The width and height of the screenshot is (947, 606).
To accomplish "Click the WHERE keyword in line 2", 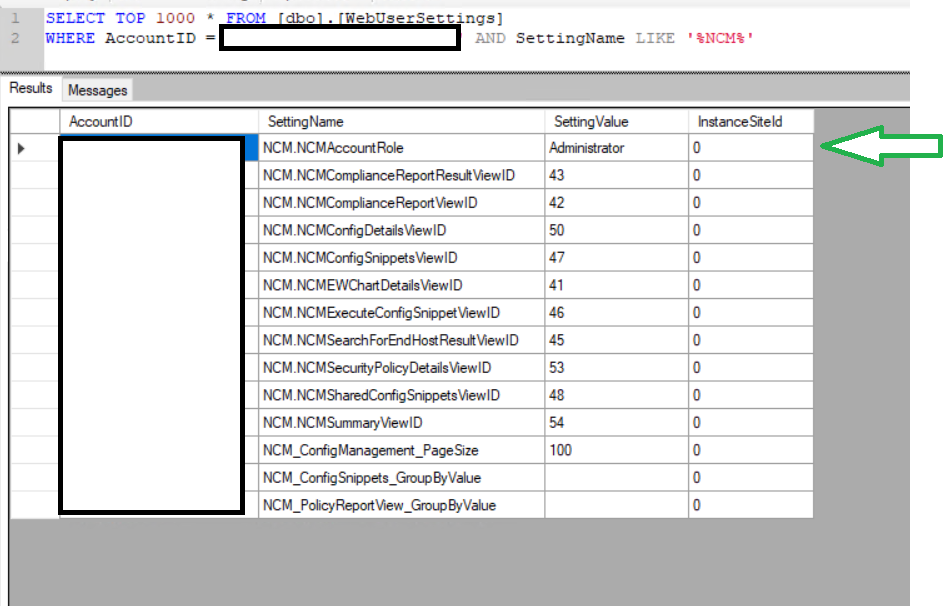I will coord(70,38).
